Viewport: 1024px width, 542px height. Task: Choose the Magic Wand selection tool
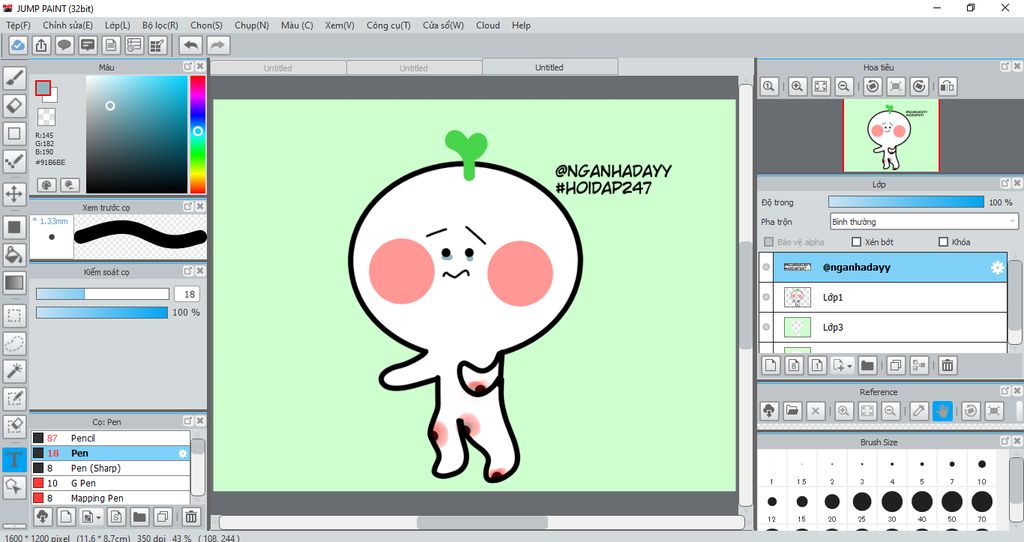pyautogui.click(x=15, y=371)
